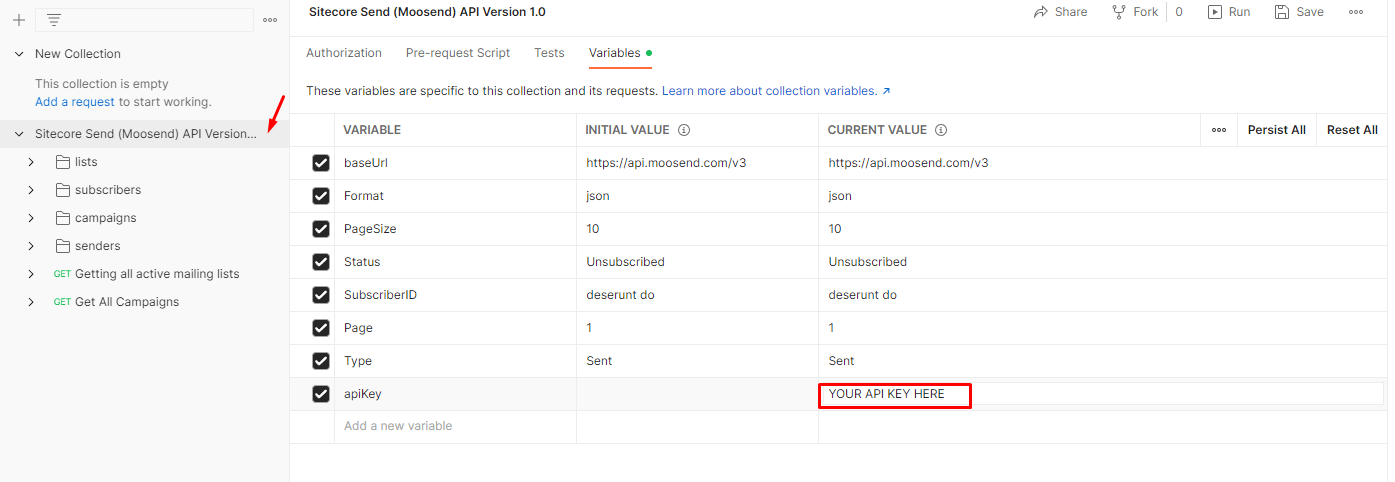Click the filter icon in sidebar search
1395x482 pixels.
54,20
